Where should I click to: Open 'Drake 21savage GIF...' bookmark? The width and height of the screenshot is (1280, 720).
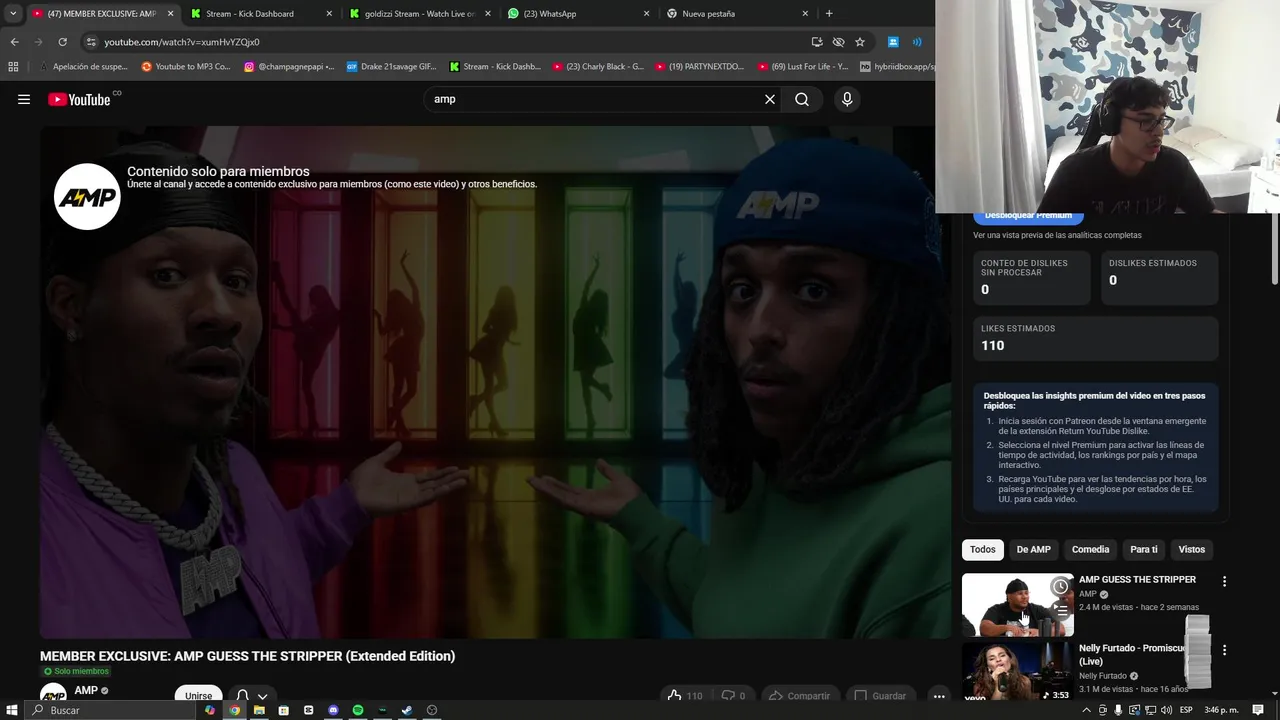(391, 67)
